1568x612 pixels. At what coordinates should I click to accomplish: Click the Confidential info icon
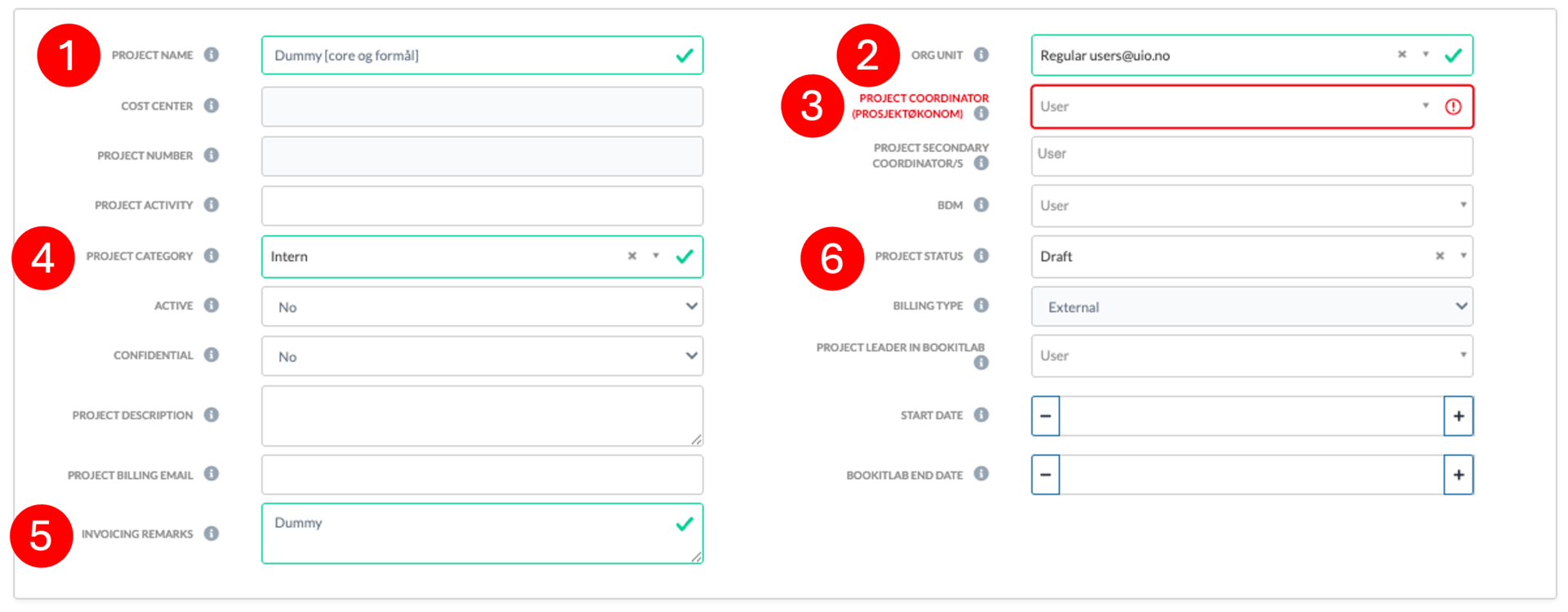point(212,355)
